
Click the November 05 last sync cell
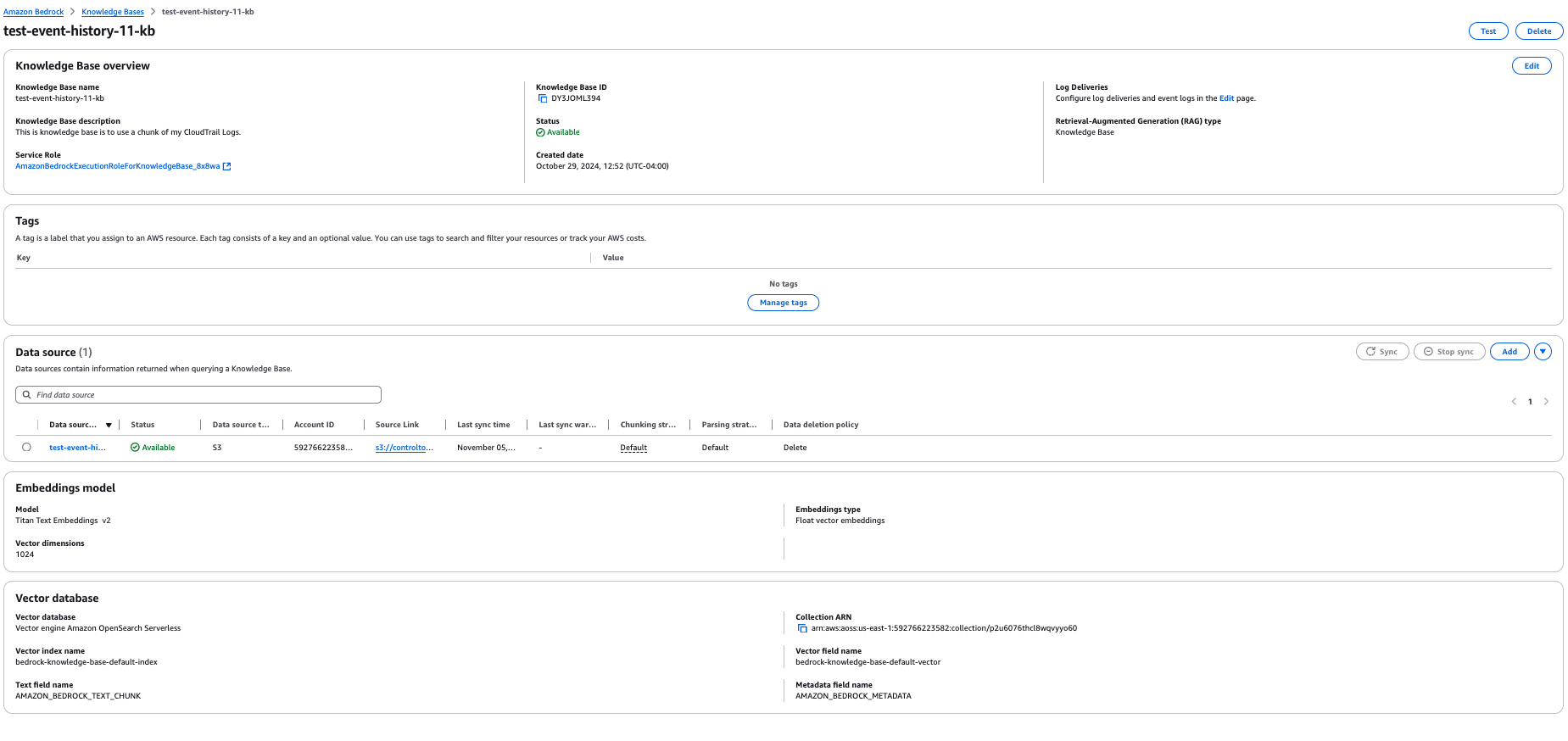pos(486,448)
